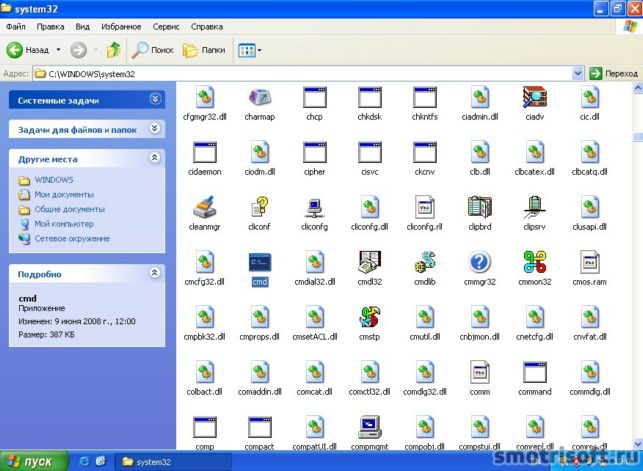
Task: Toggle the Папки folders pane
Action: [x=204, y=50]
